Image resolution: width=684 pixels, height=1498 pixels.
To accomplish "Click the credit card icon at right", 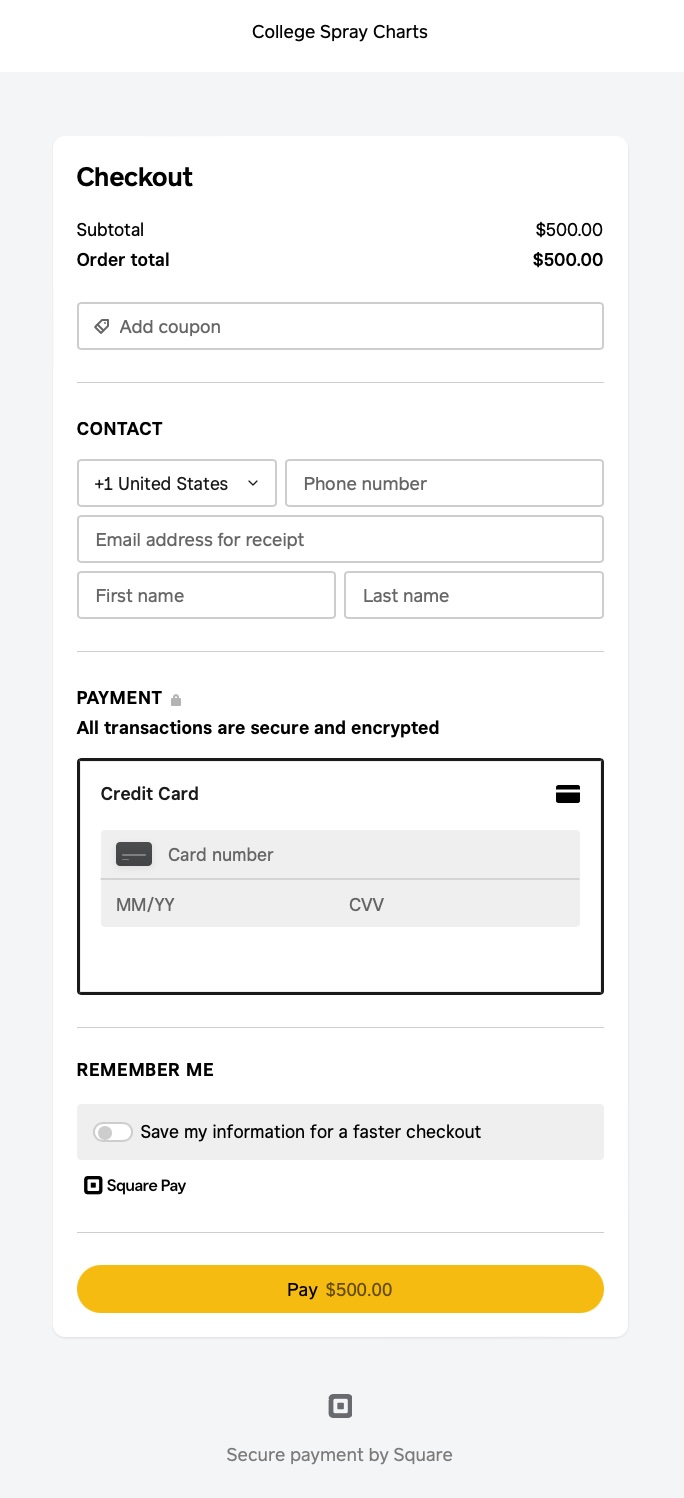I will click(568, 794).
